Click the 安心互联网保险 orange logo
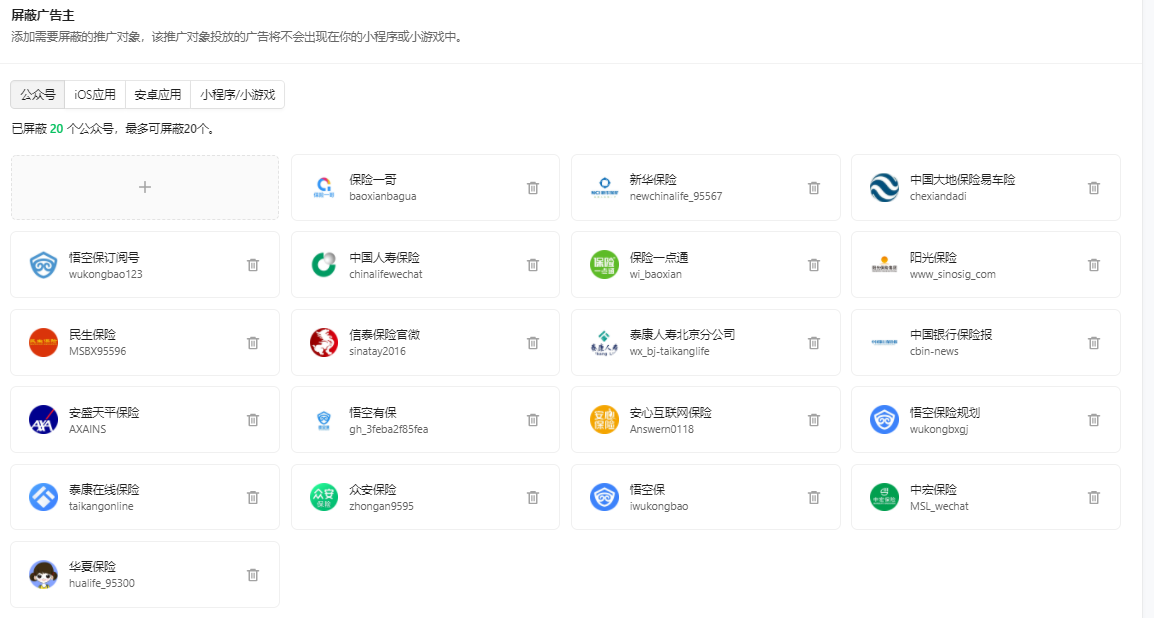1154x618 pixels. click(604, 420)
